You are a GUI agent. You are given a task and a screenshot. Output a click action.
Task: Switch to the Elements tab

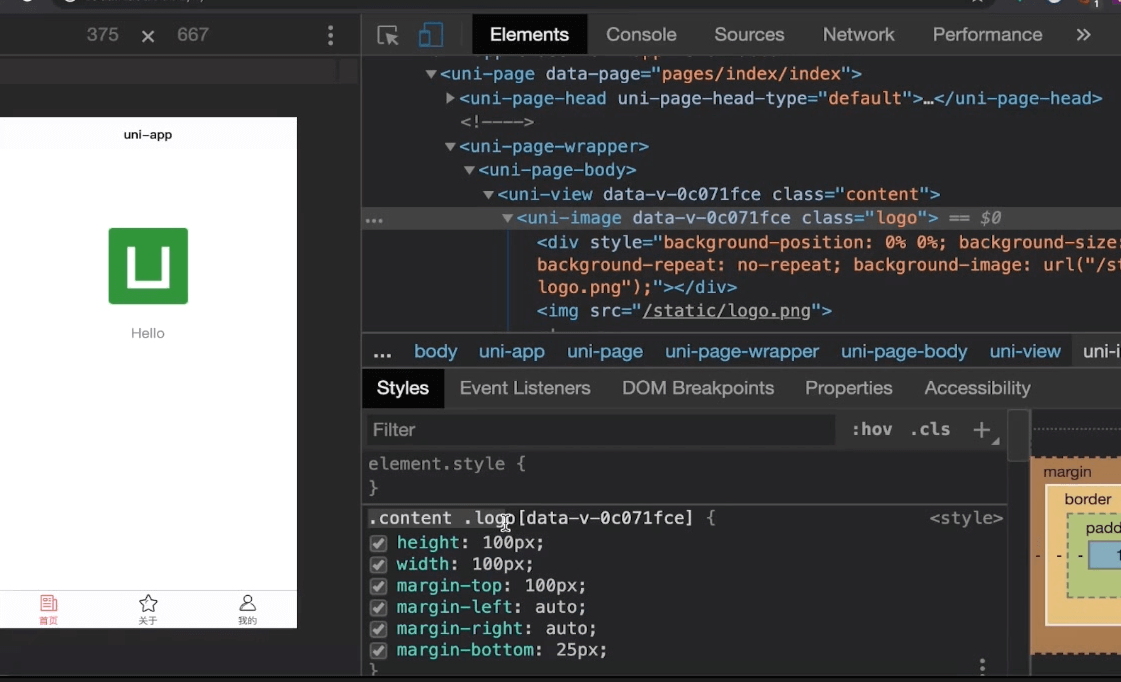pyautogui.click(x=529, y=34)
